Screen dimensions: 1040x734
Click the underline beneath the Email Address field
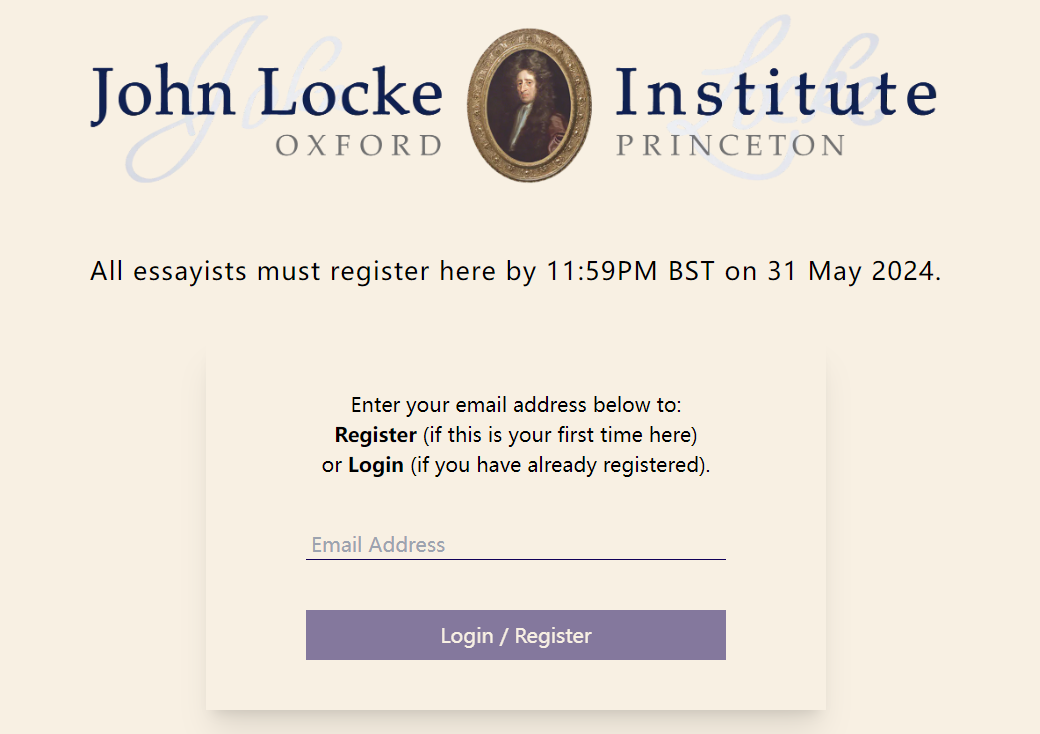515,559
